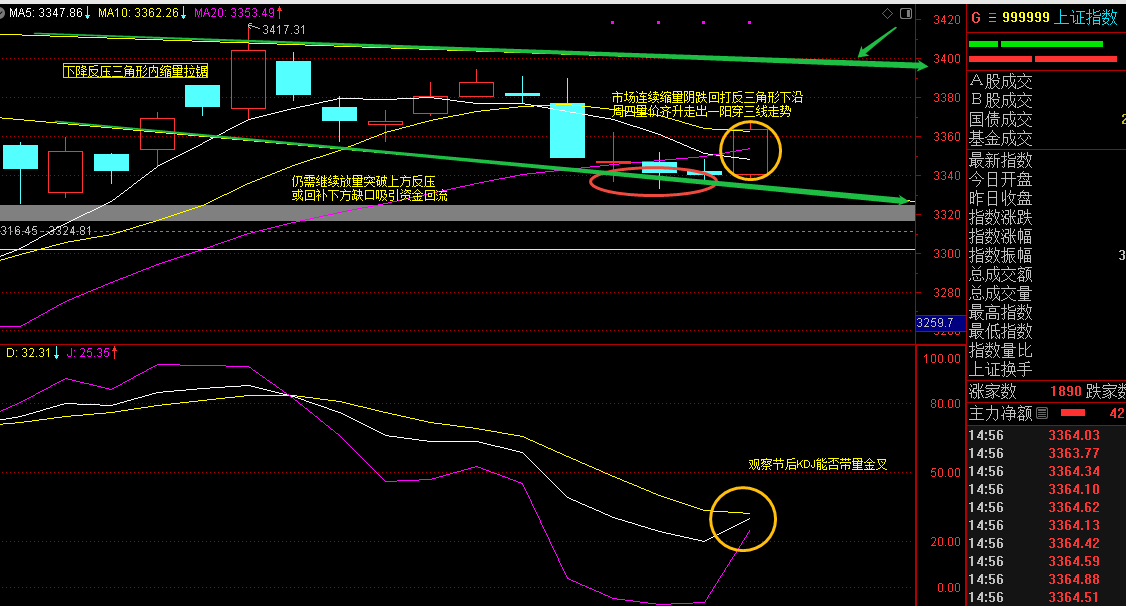The height and width of the screenshot is (606, 1126).
Task: Click the red bar next to 主力净额
Action: pos(1073,413)
